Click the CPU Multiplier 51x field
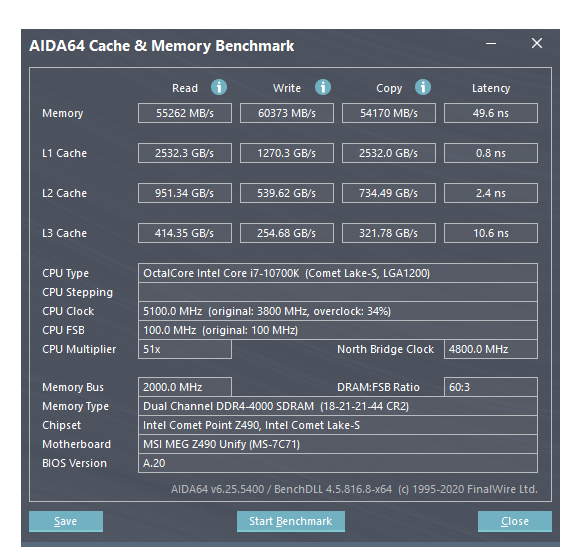This screenshot has height=550, width=564. point(185,349)
